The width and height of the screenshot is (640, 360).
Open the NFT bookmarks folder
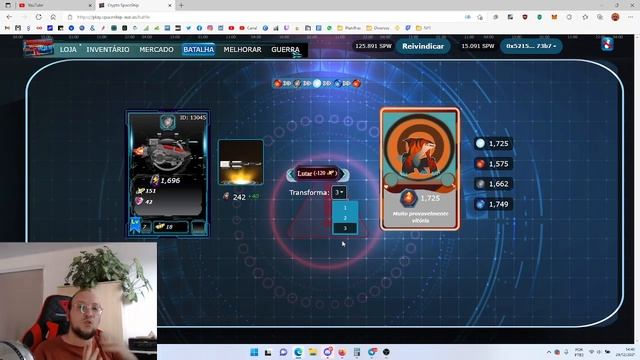pyautogui.click(x=423, y=28)
